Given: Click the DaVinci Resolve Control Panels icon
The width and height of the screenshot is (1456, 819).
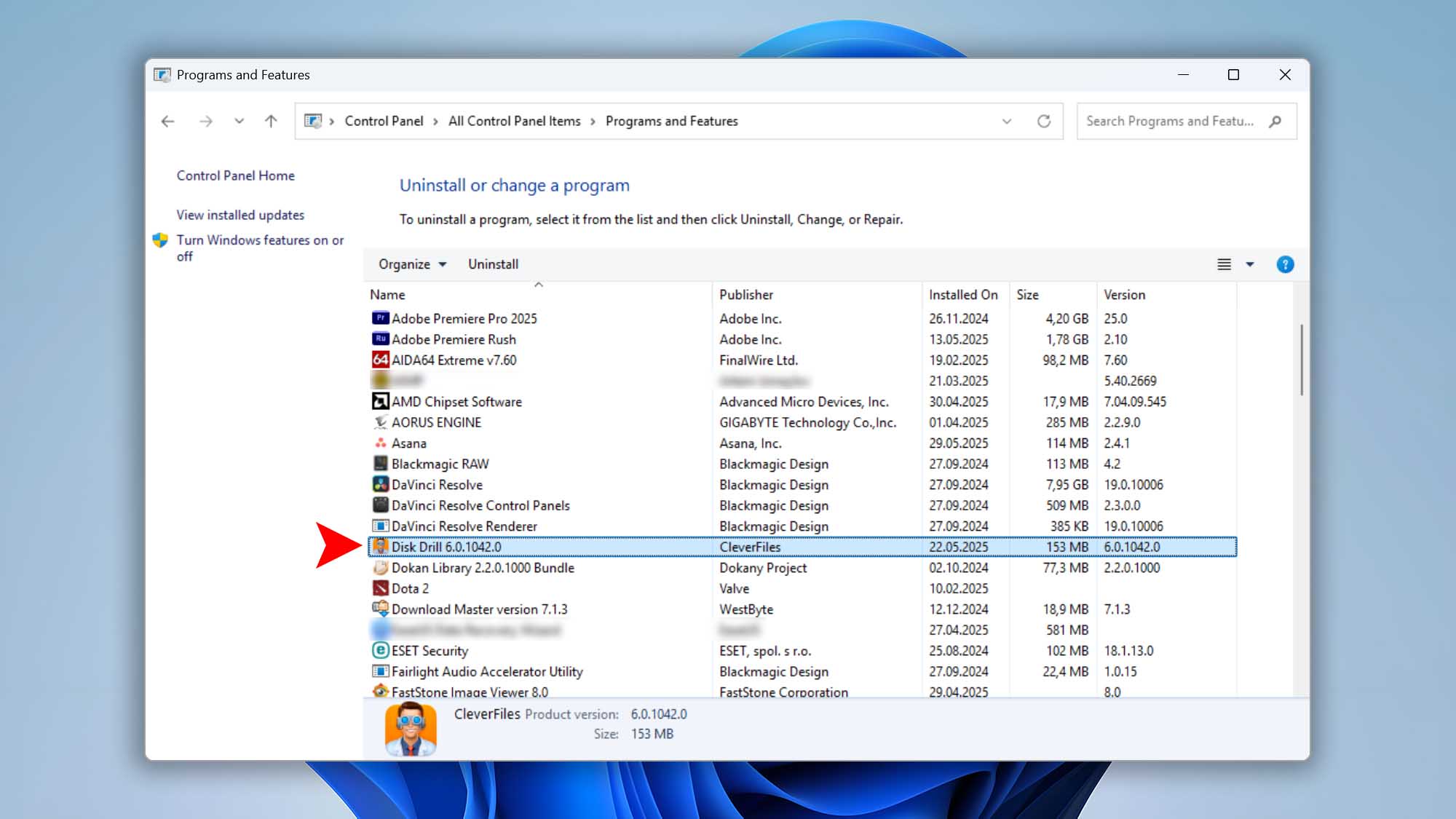Looking at the screenshot, I should tap(380, 505).
